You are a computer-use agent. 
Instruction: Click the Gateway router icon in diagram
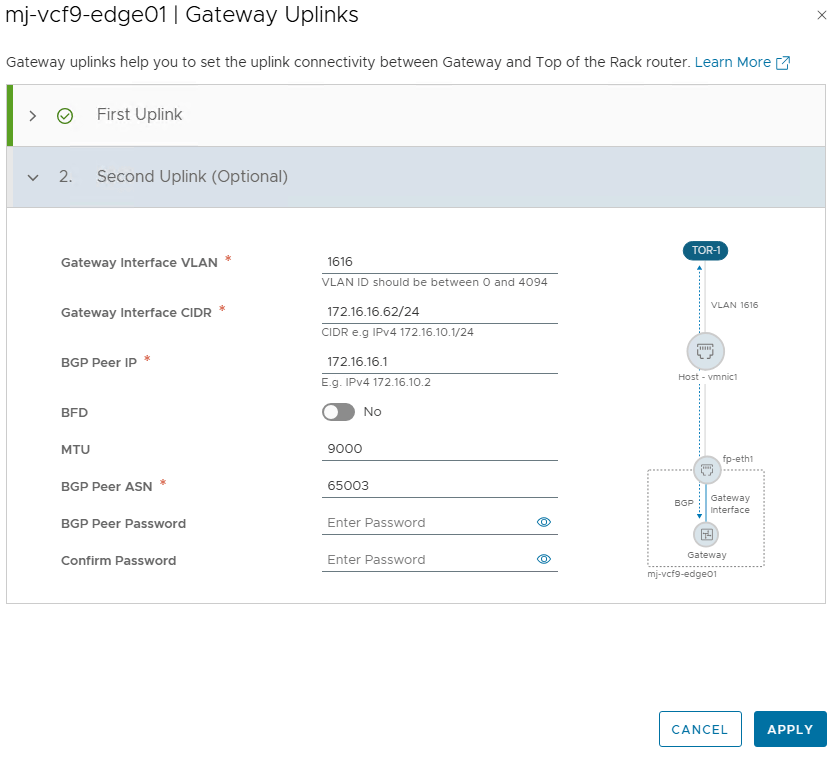(707, 534)
